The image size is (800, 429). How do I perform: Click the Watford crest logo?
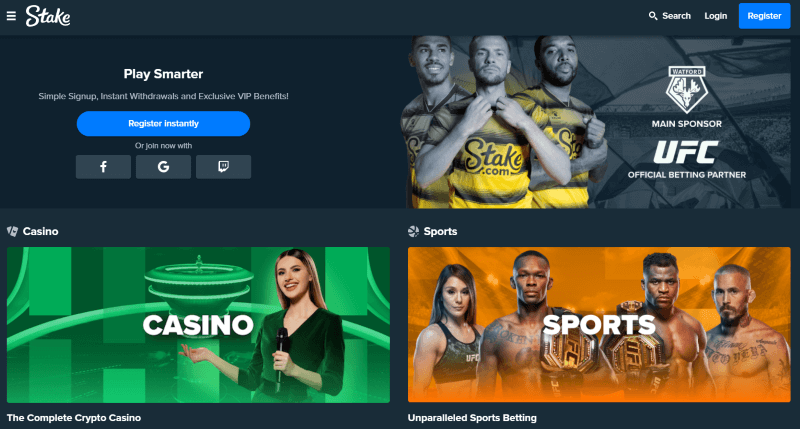[x=687, y=89]
